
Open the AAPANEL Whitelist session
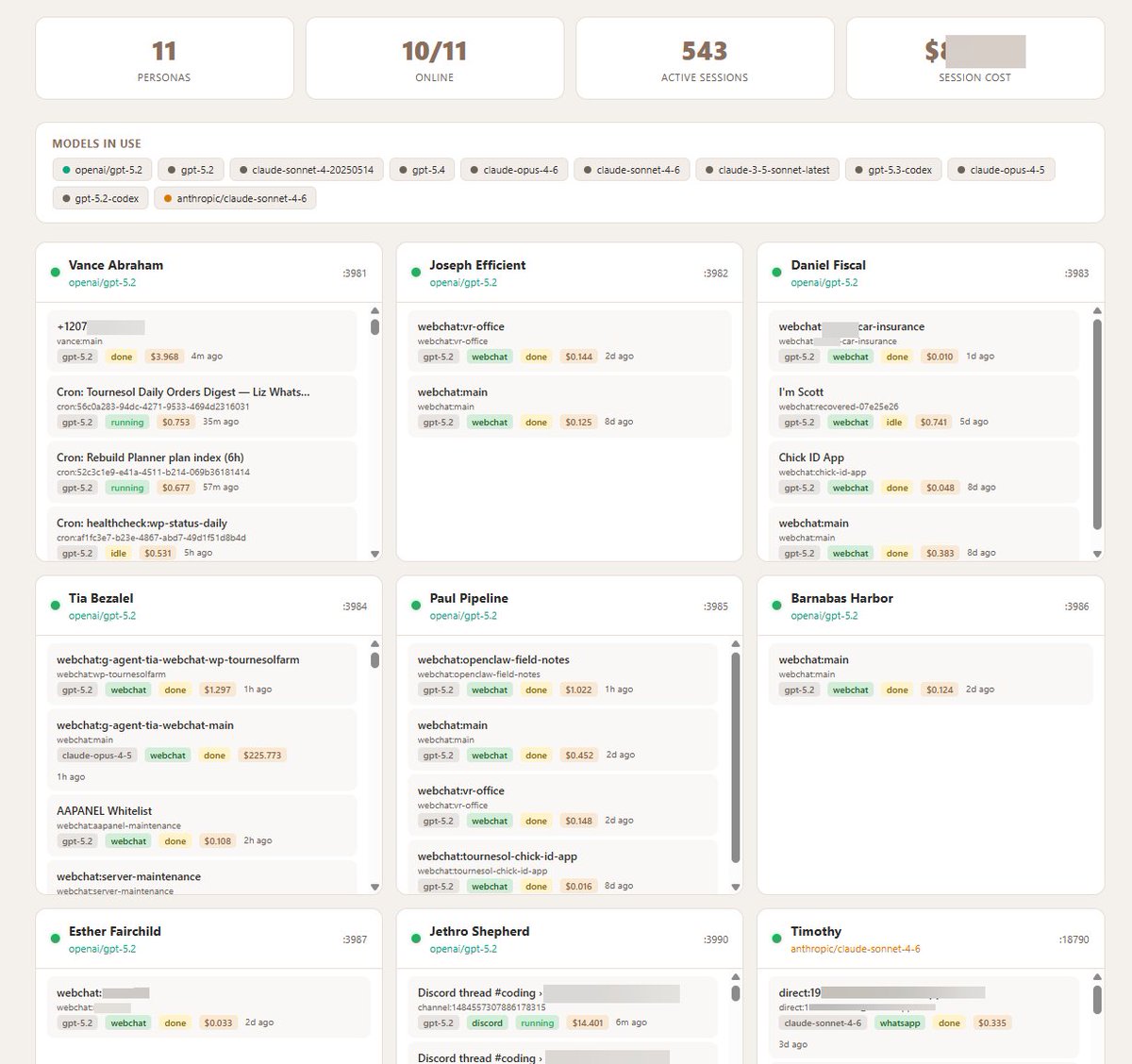202,825
